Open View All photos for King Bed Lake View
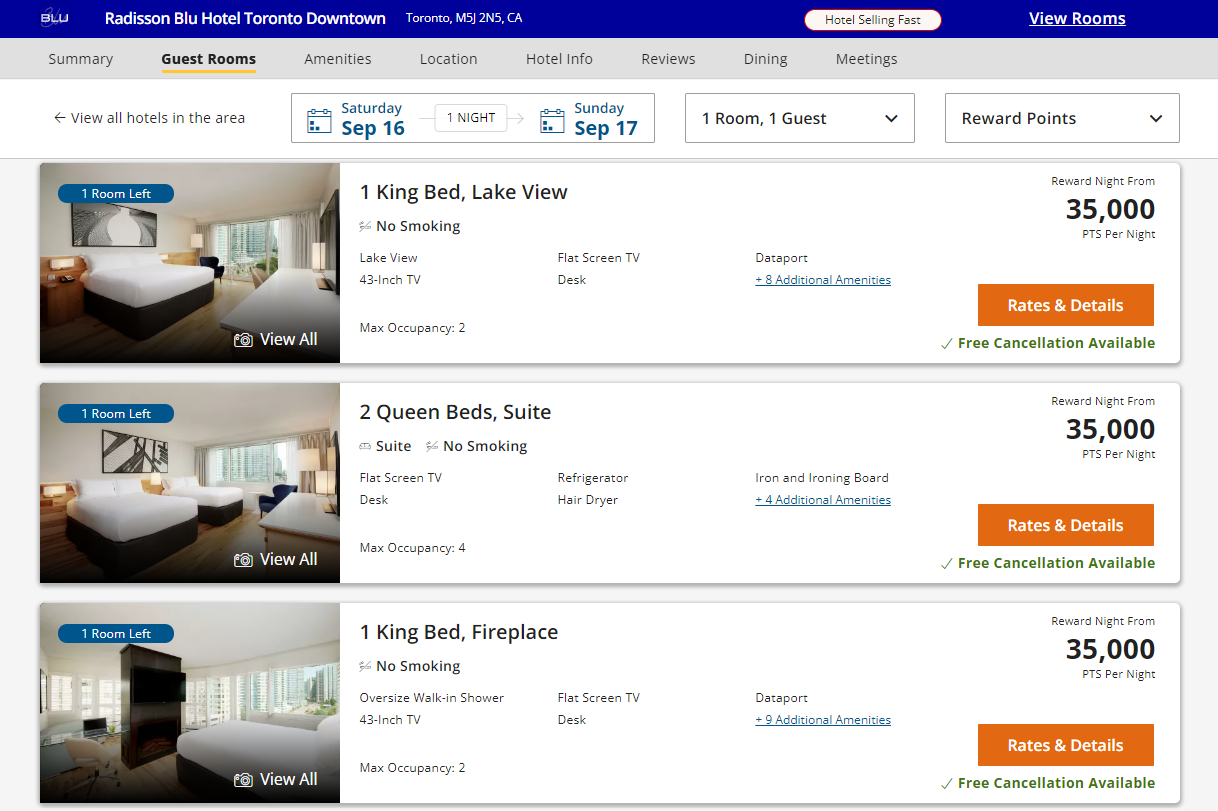 275,339
